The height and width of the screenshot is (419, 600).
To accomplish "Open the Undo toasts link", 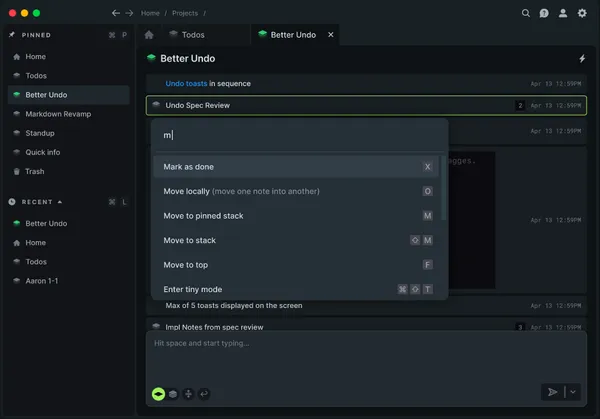I will tap(186, 83).
